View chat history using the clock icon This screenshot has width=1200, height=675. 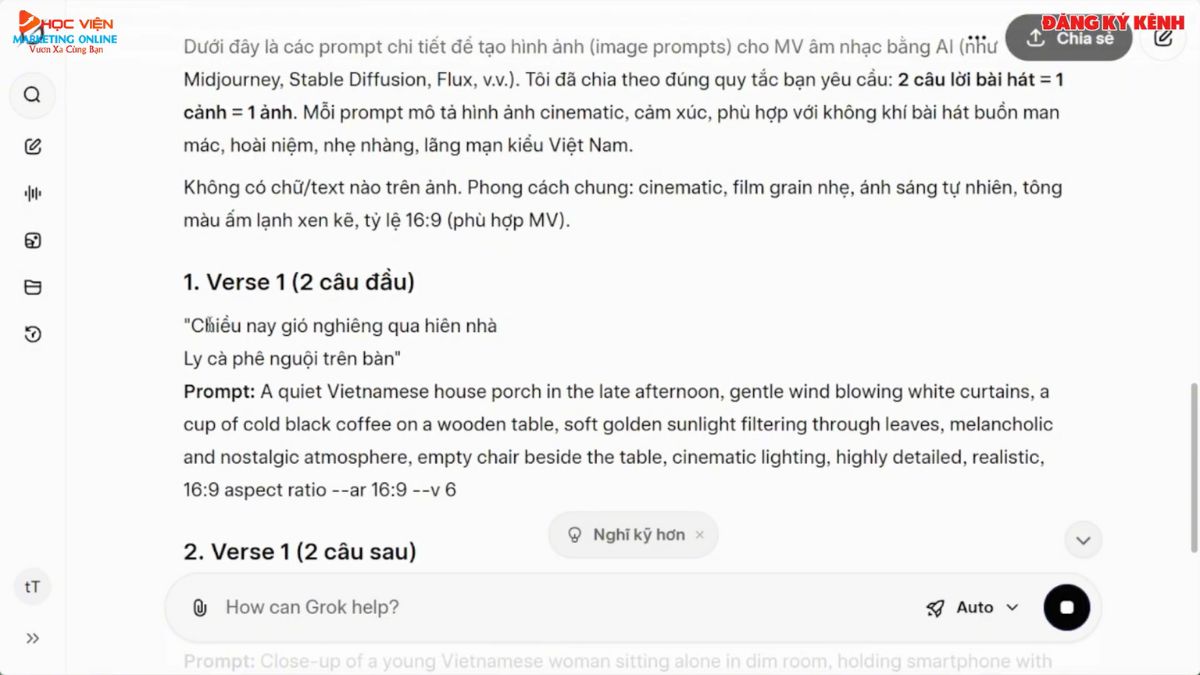coord(32,335)
